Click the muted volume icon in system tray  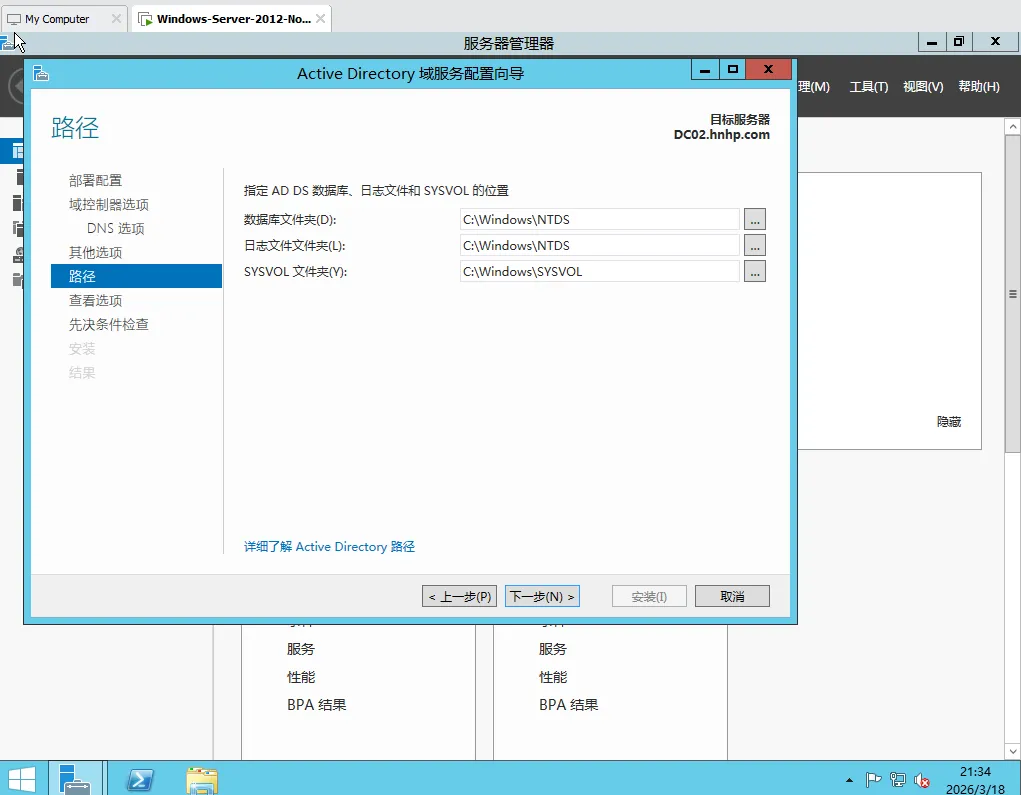[920, 779]
